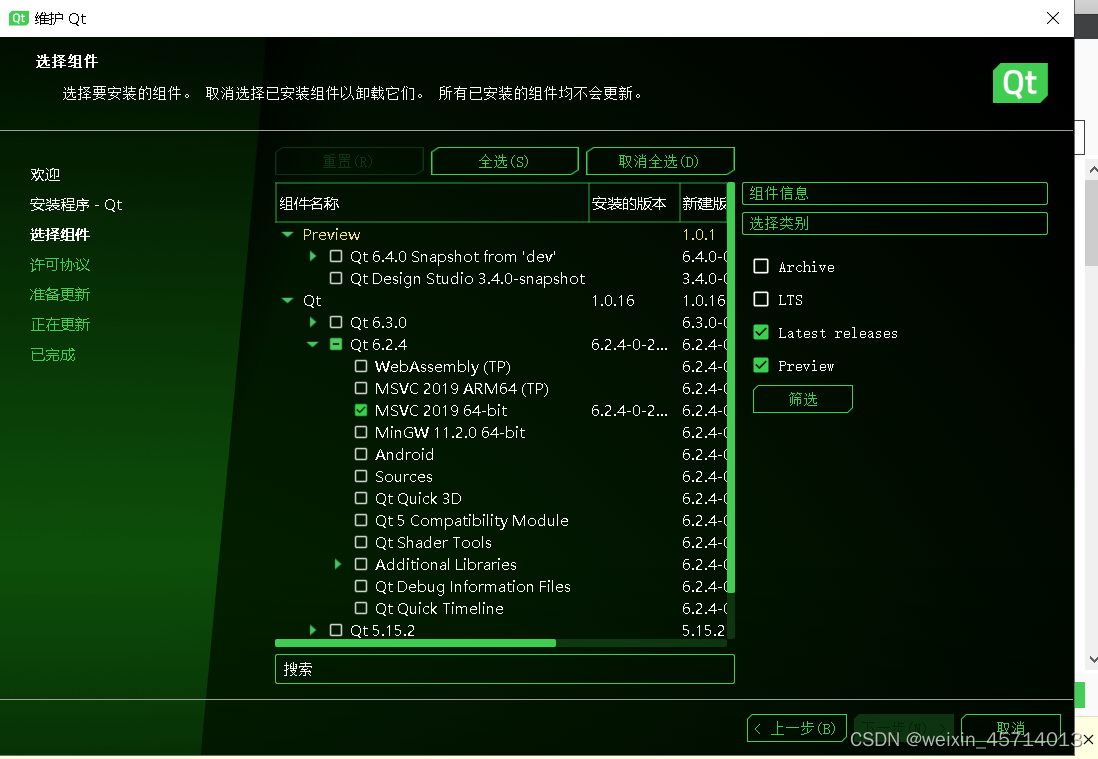
Task: Click the 取消 cancel button
Action: pyautogui.click(x=1010, y=728)
